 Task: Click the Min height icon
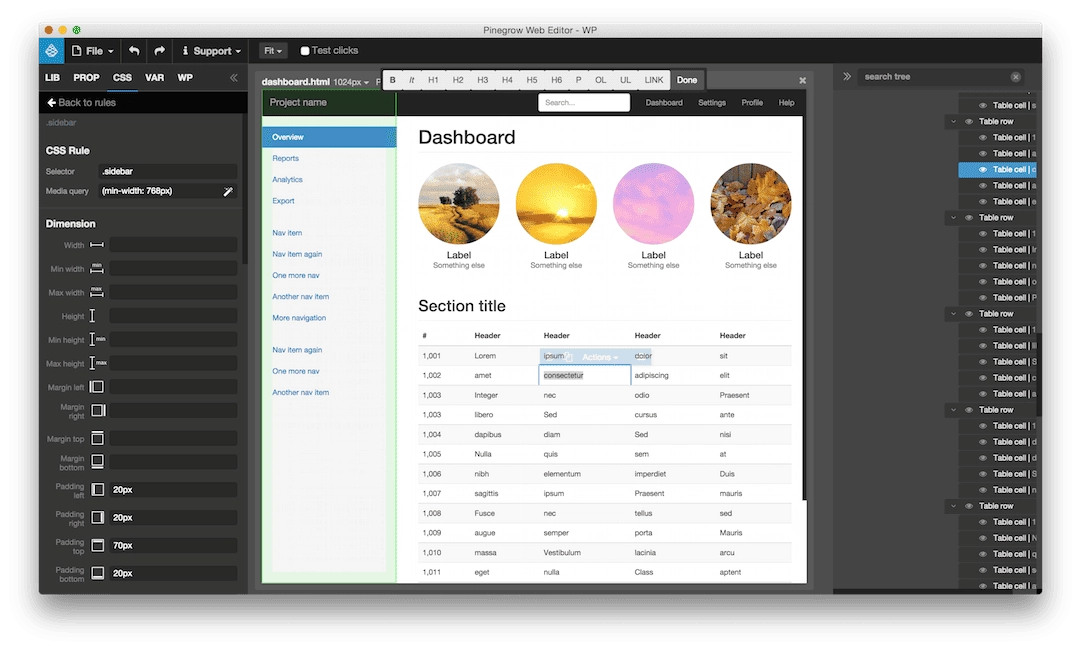pyautogui.click(x=97, y=339)
